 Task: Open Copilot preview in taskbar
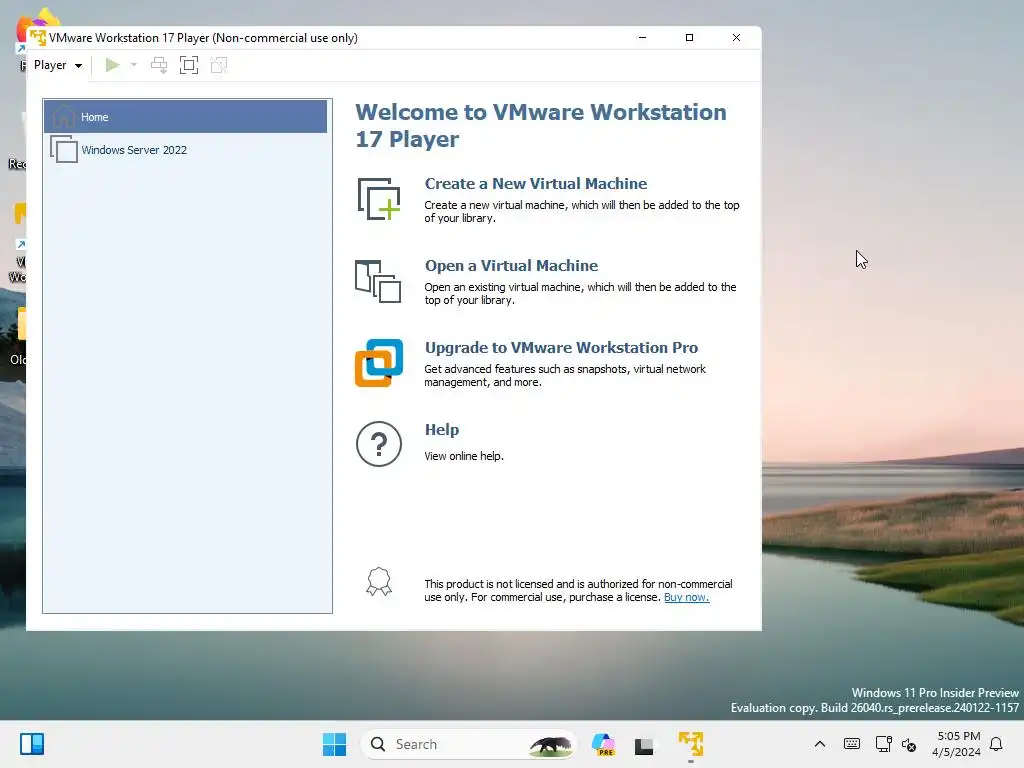coord(603,744)
